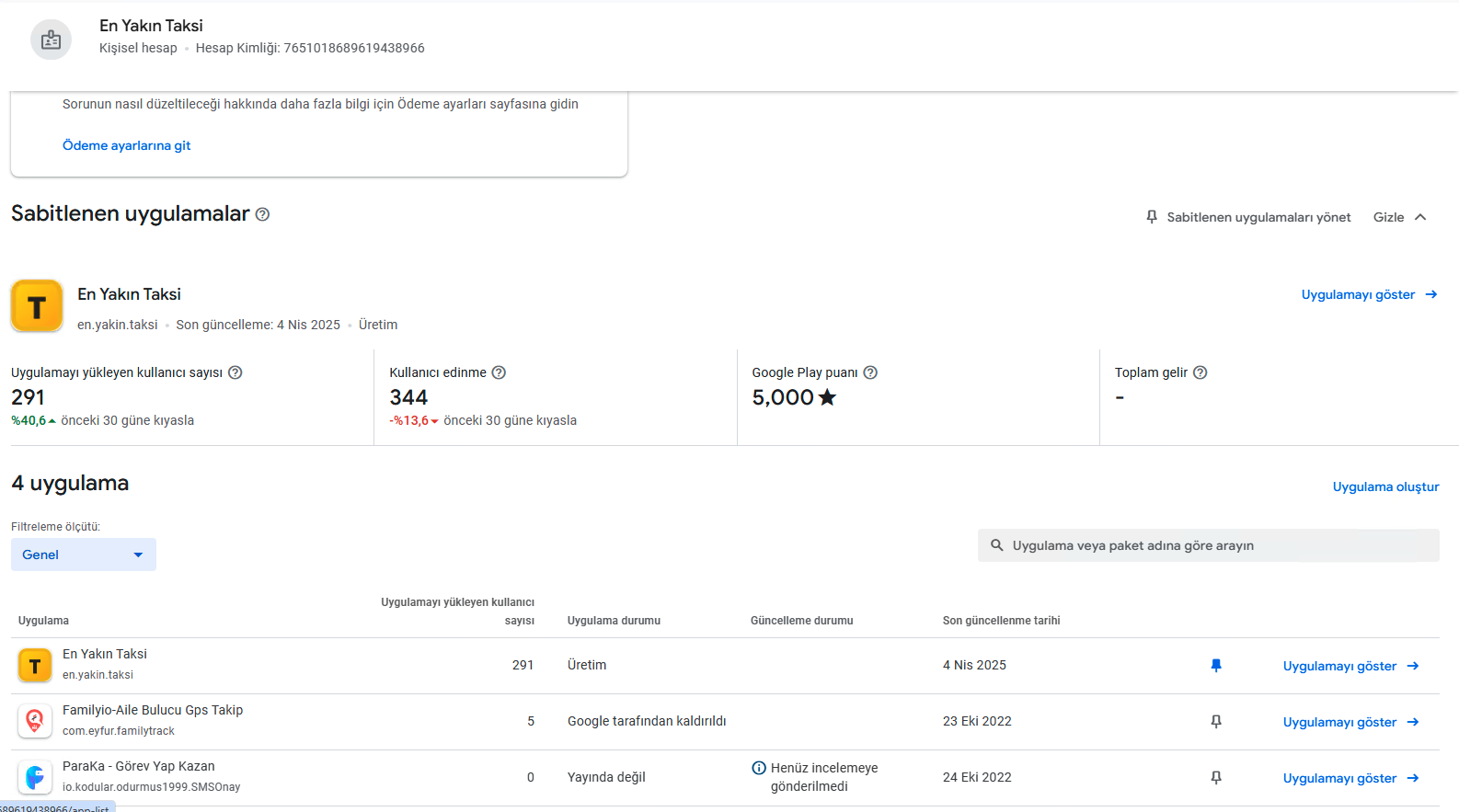Click Uygulama column header
The height and width of the screenshot is (812, 1459).
pyautogui.click(x=43, y=621)
